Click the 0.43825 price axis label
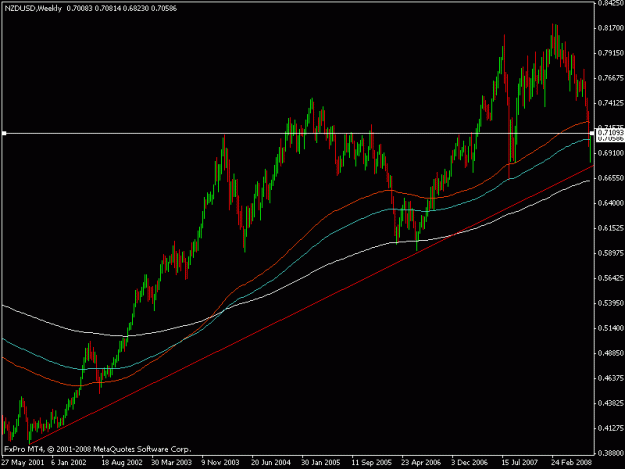The height and width of the screenshot is (469, 625). [611, 403]
